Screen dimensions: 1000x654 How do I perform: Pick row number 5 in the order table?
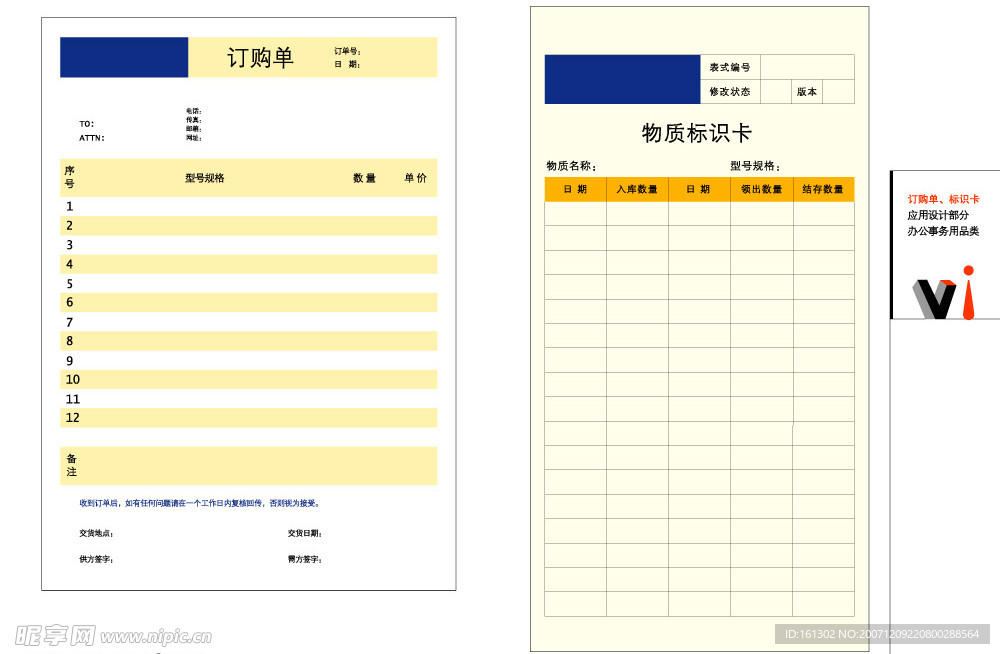coord(249,283)
